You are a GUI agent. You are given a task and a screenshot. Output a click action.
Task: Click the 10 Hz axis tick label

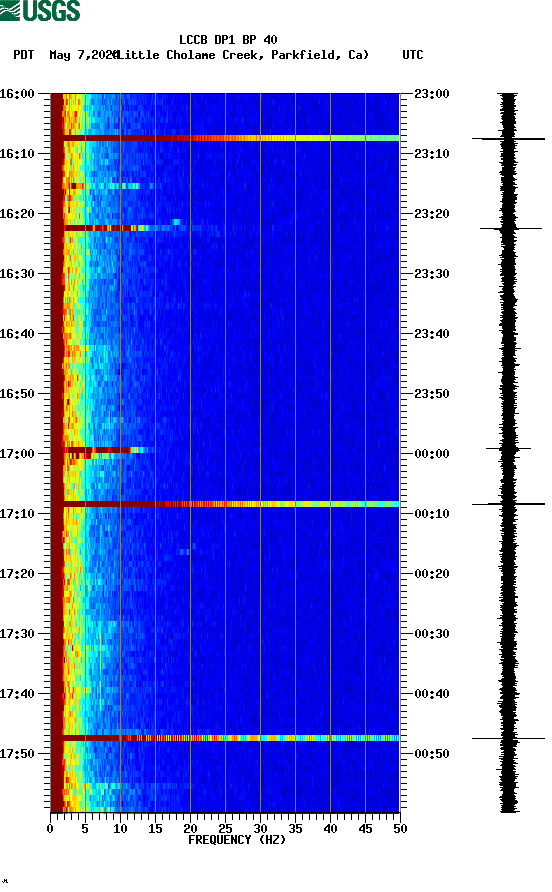[120, 829]
